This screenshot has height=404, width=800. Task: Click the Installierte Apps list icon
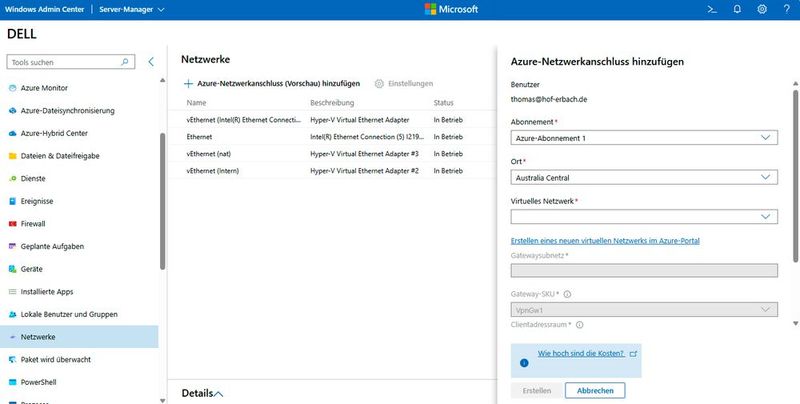[13, 292]
